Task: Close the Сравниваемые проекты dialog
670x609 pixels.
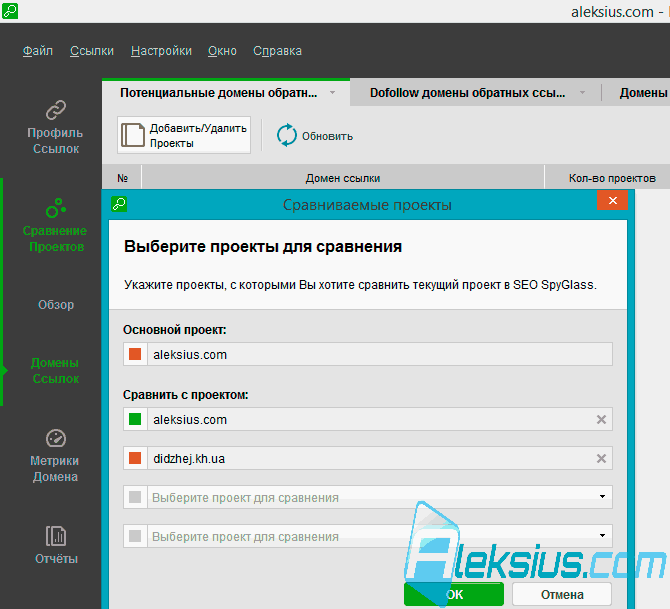Action: [x=612, y=200]
